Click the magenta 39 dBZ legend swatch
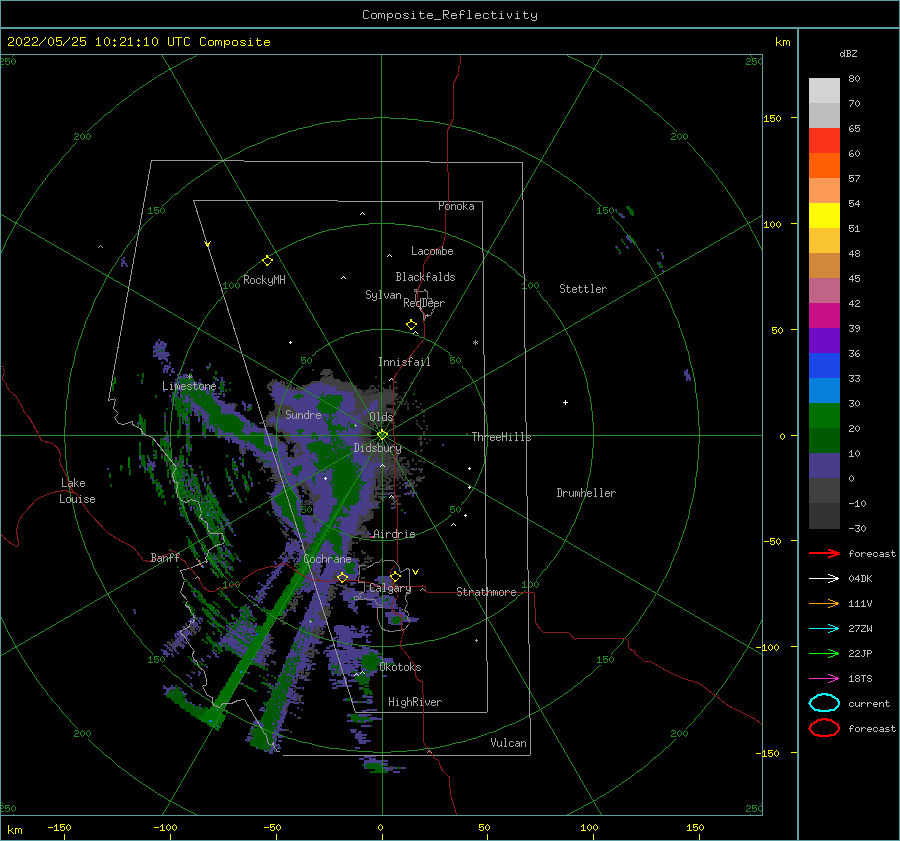The image size is (900, 841). pos(824,316)
